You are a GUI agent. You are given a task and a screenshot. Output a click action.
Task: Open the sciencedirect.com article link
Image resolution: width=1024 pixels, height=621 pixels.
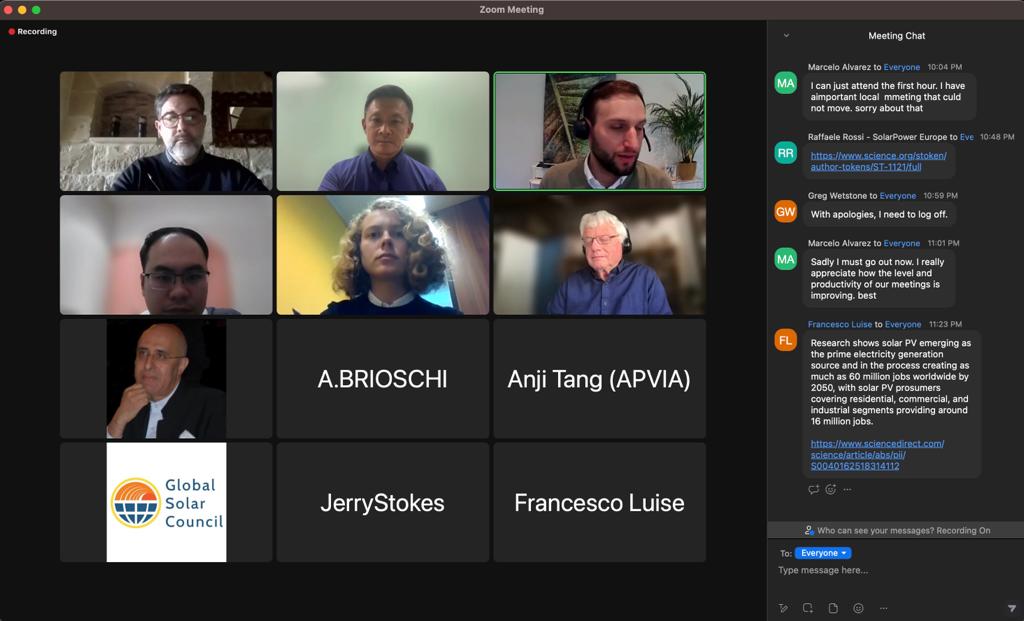click(876, 454)
